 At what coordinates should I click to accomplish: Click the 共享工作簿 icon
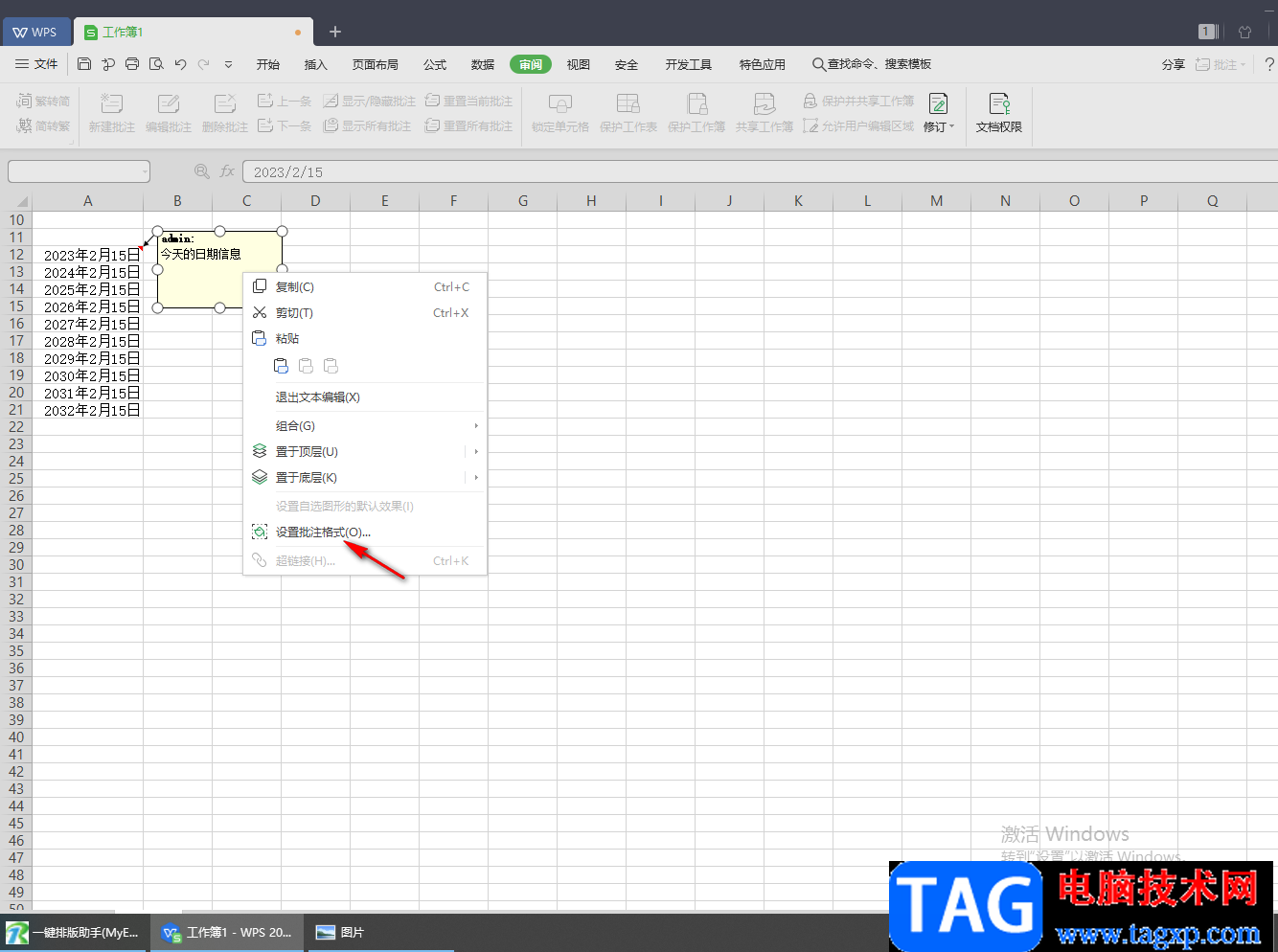click(x=765, y=104)
